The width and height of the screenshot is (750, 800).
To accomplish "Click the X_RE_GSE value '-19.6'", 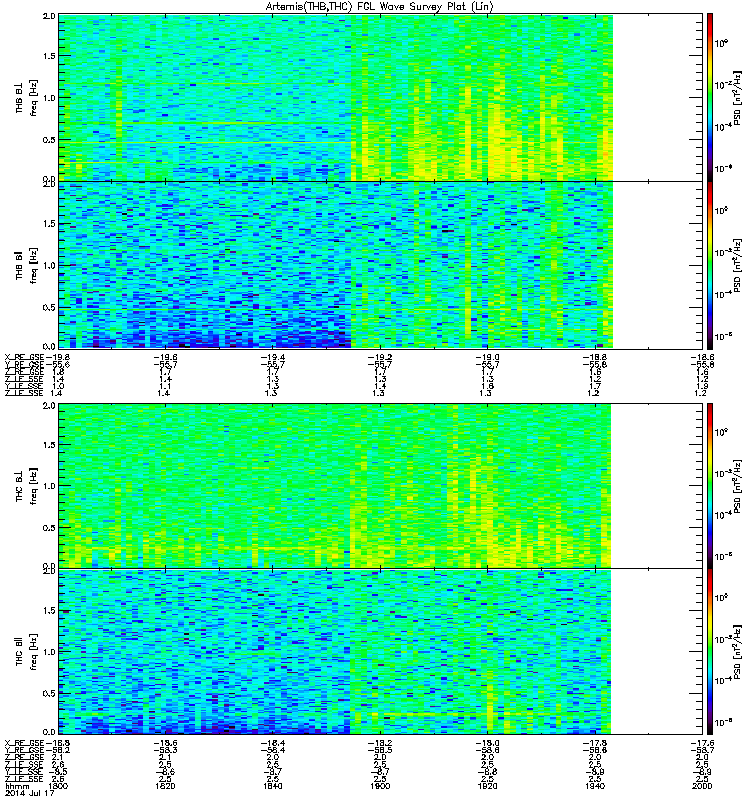I will pos(165,357).
